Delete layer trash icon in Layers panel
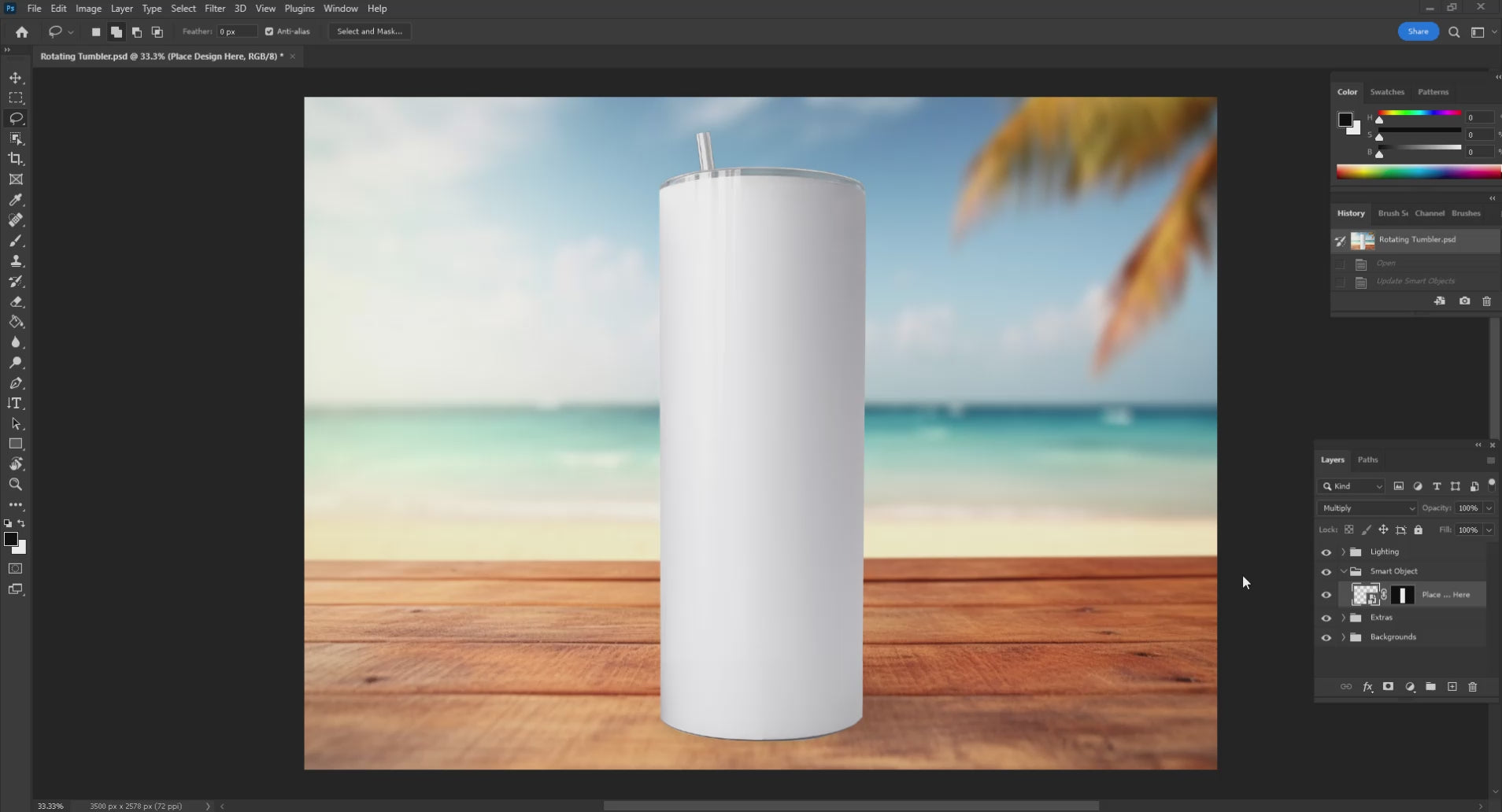The height and width of the screenshot is (812, 1502). click(x=1473, y=687)
